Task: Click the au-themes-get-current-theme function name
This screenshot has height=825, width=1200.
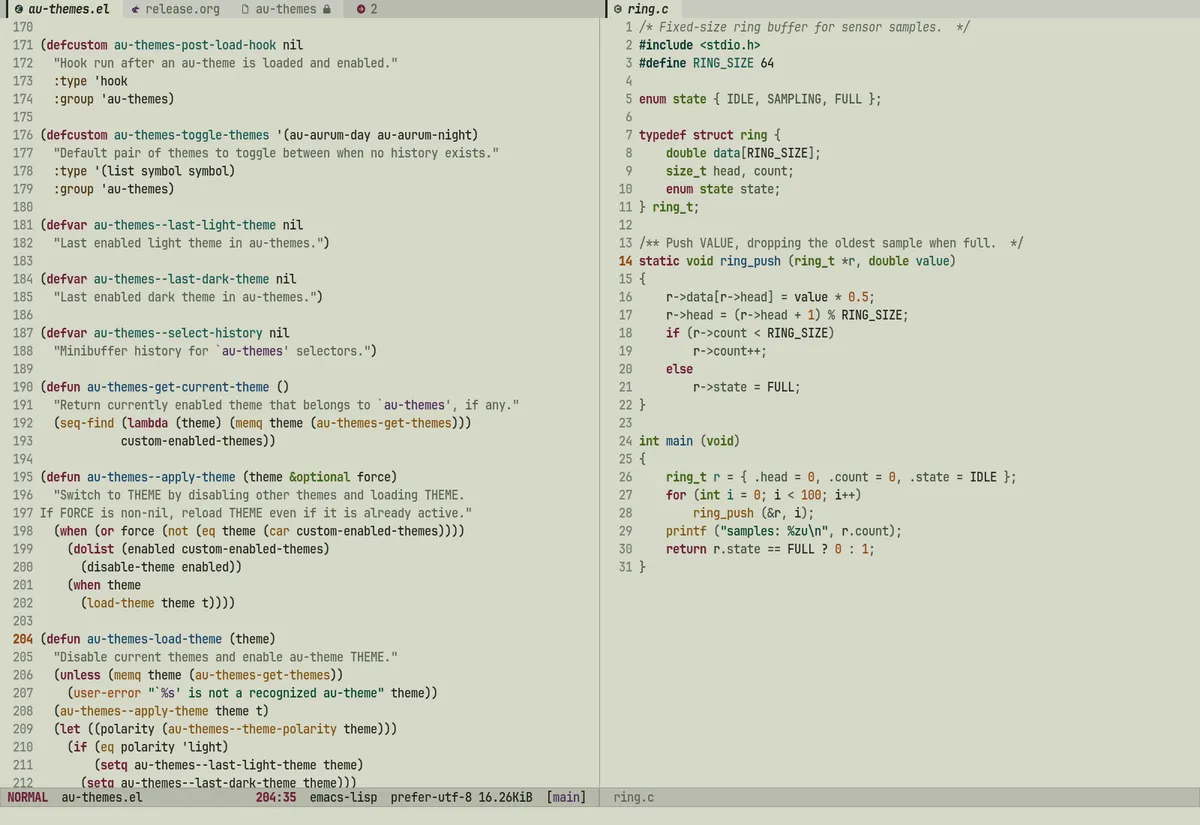Action: click(x=178, y=387)
